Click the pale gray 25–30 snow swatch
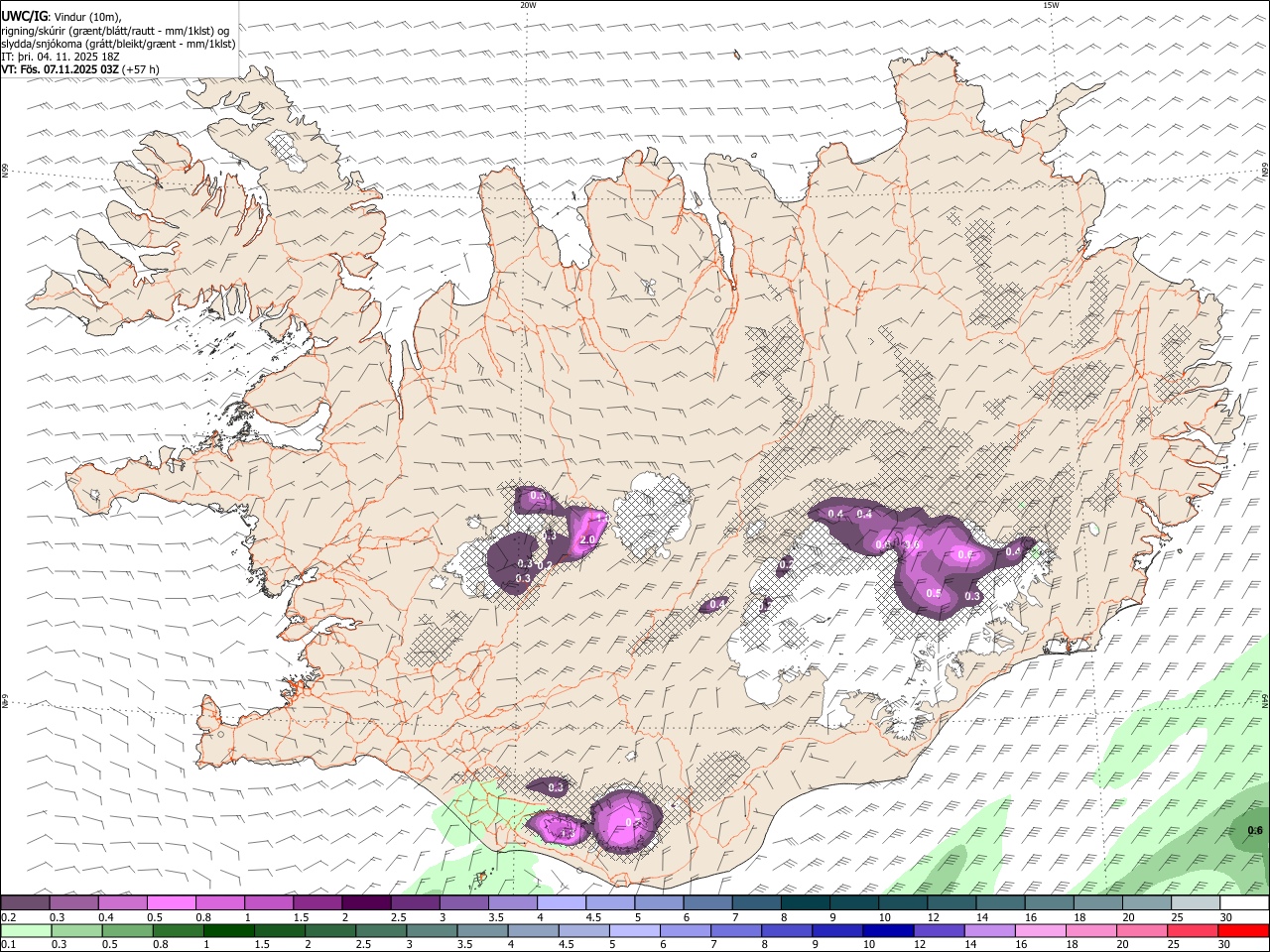 pyautogui.click(x=1195, y=902)
